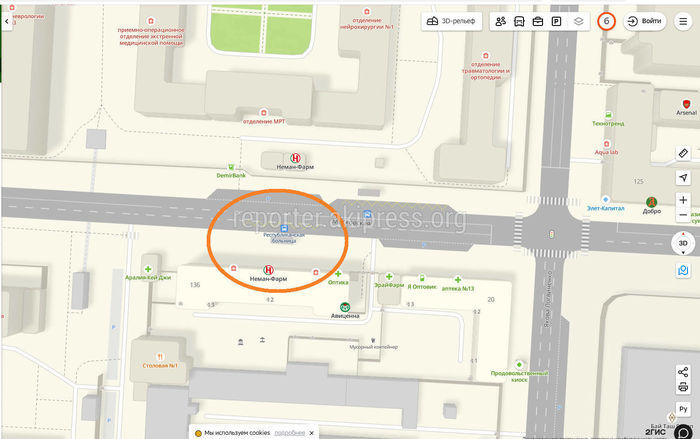700x439 pixels.
Task: Show parking layer with P icon
Action: click(556, 21)
